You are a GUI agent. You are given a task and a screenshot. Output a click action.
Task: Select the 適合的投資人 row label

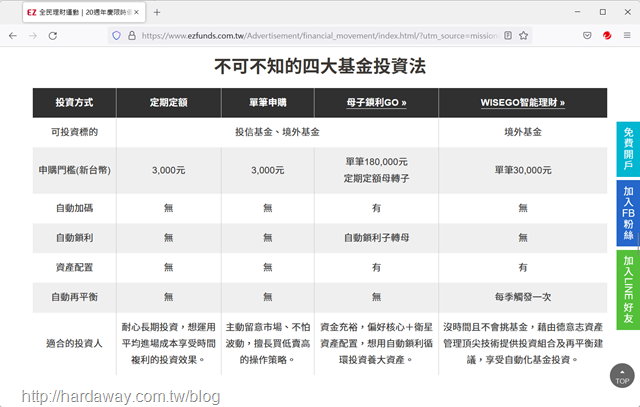pos(74,344)
